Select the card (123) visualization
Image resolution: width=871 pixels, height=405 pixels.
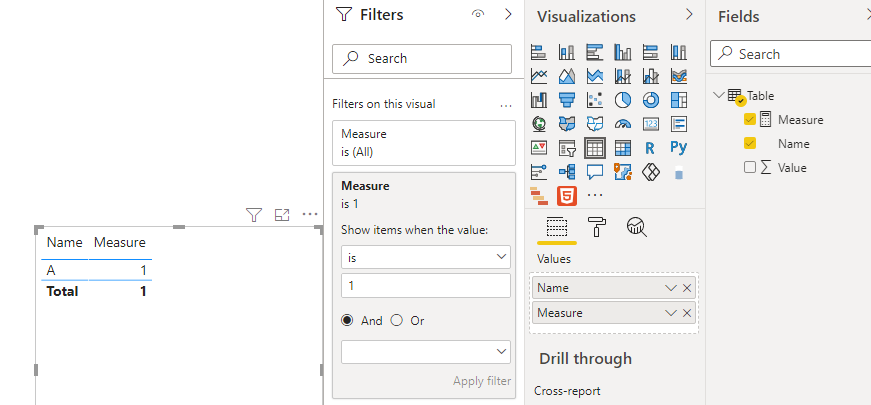[x=651, y=124]
